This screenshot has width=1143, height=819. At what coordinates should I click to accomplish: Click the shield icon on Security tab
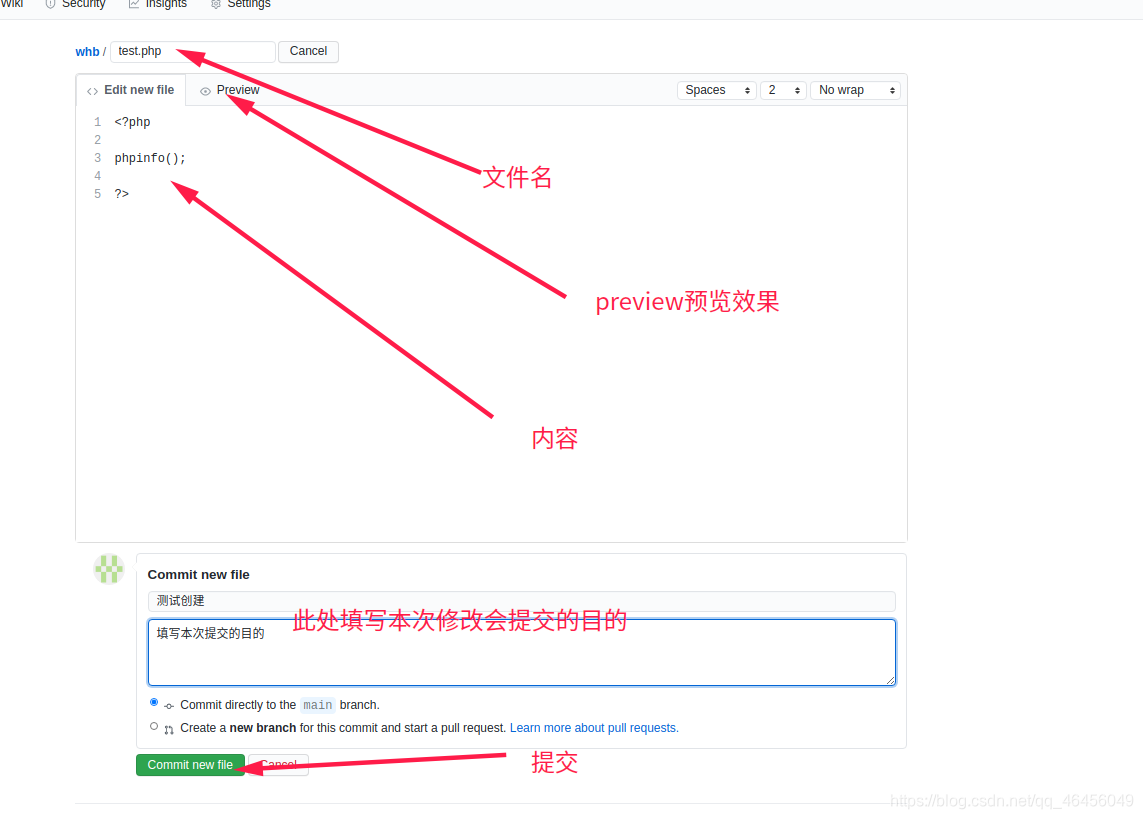click(x=50, y=4)
